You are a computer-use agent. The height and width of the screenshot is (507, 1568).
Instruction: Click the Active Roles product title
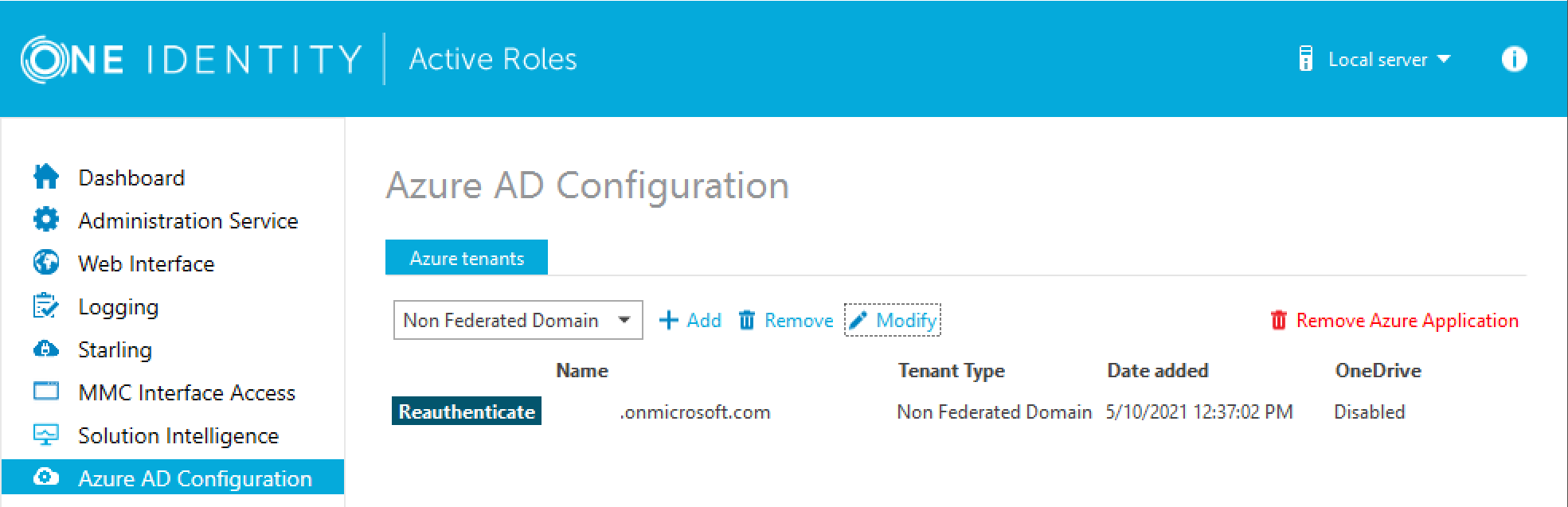[x=493, y=59]
